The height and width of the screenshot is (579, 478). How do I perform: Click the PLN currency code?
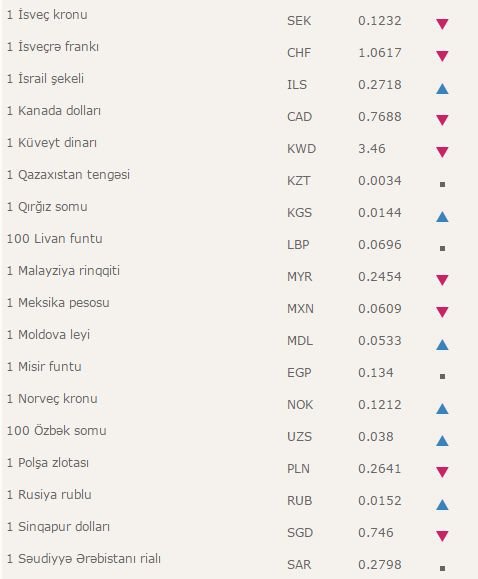pos(298,469)
